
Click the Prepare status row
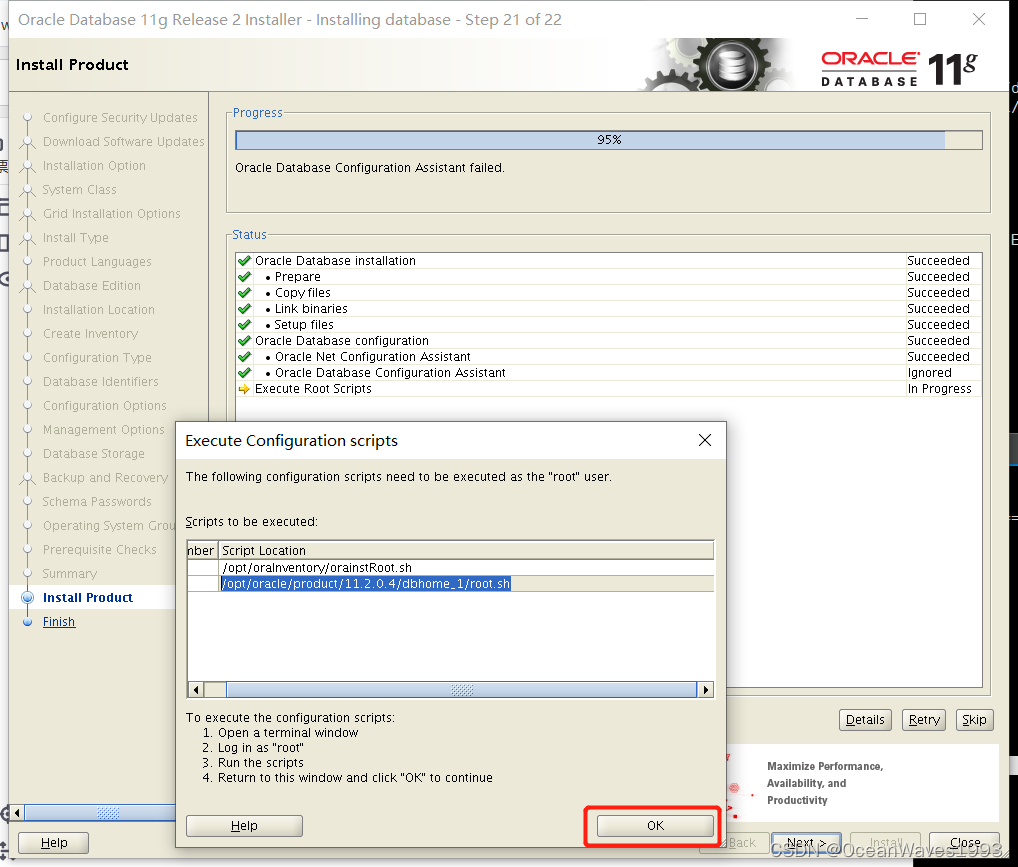[x=608, y=277]
